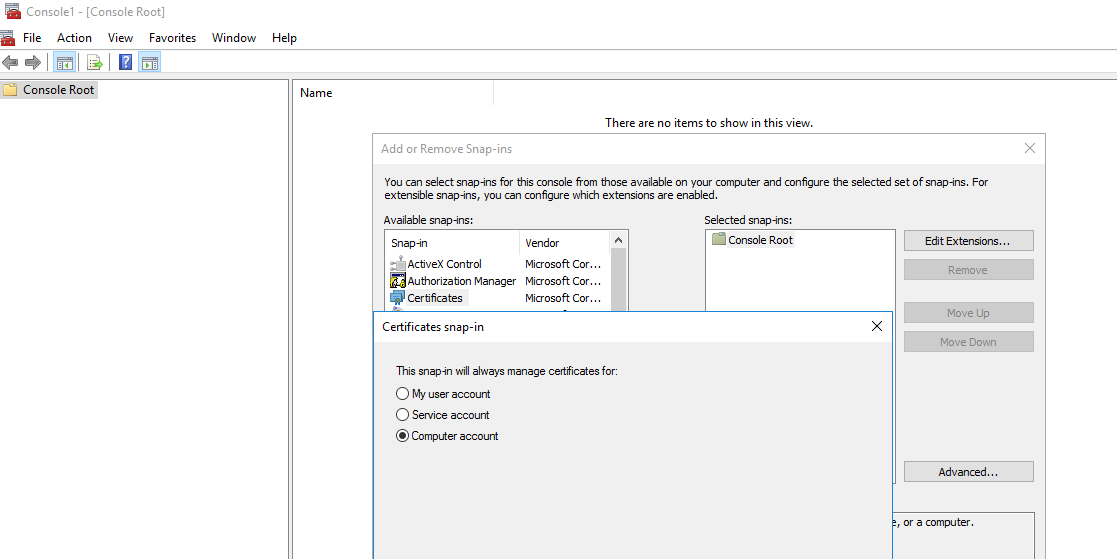Click the disabled Remove button

tap(968, 270)
